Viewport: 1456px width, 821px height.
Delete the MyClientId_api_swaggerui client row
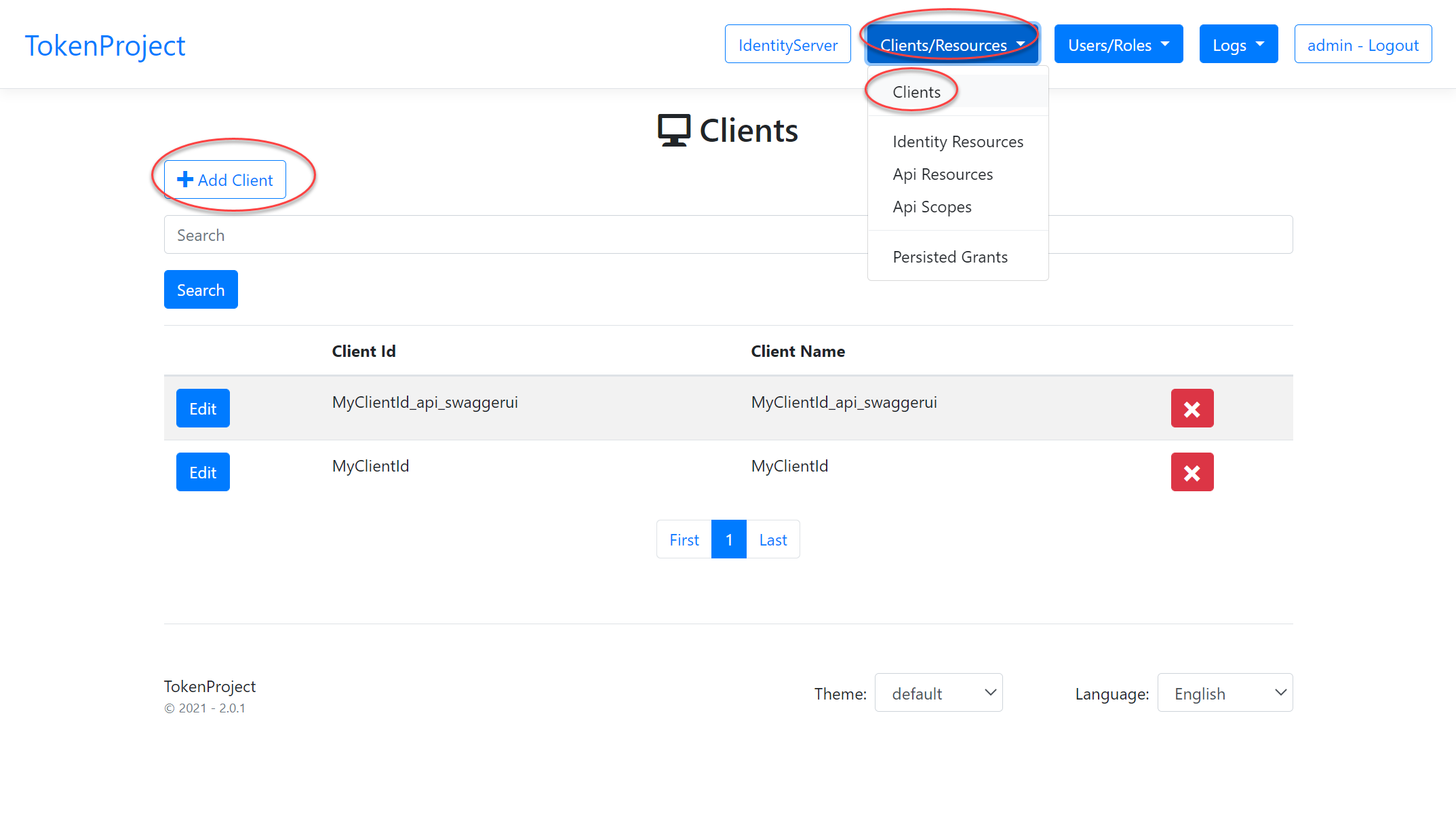1192,408
